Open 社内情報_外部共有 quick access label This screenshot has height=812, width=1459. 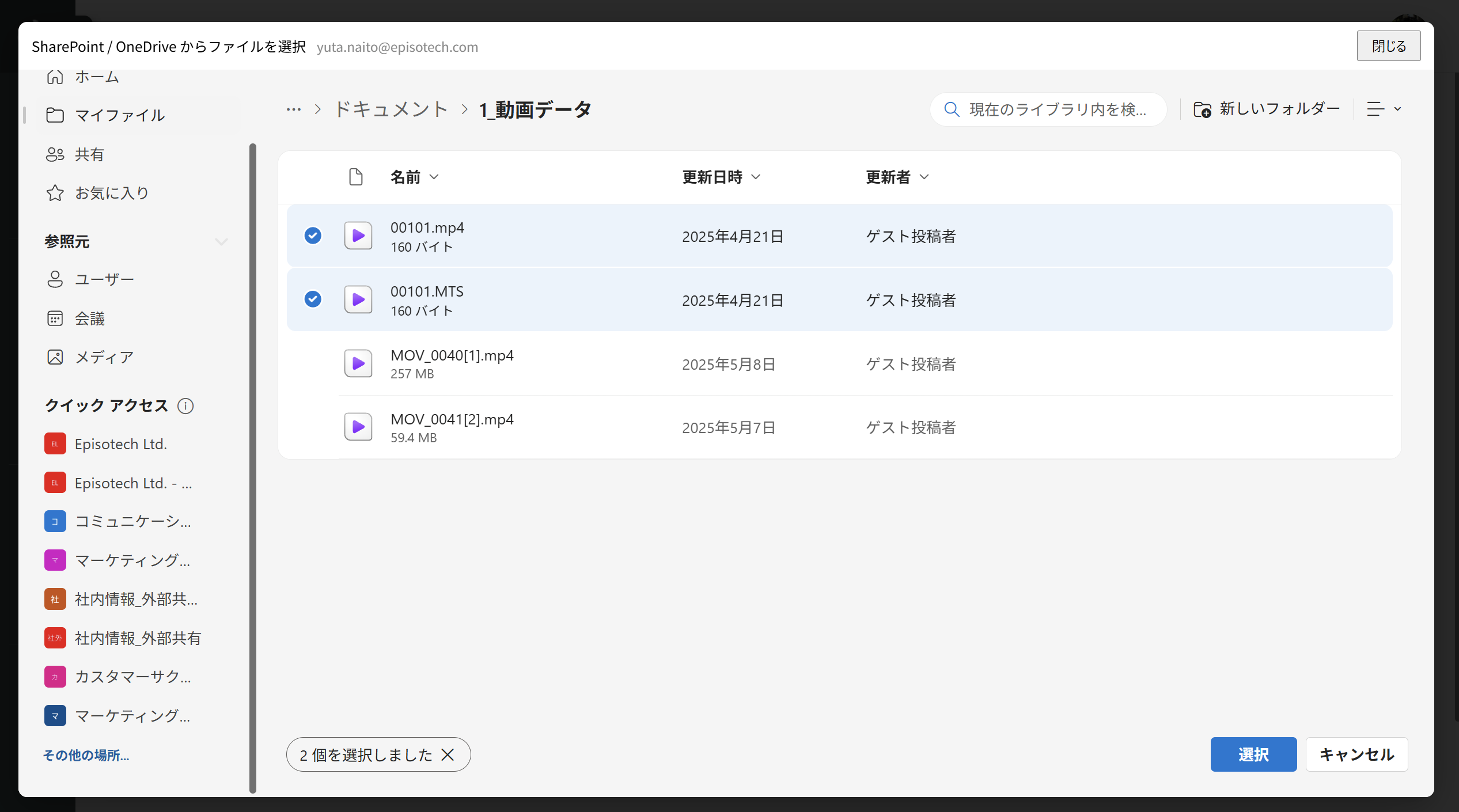tap(138, 638)
